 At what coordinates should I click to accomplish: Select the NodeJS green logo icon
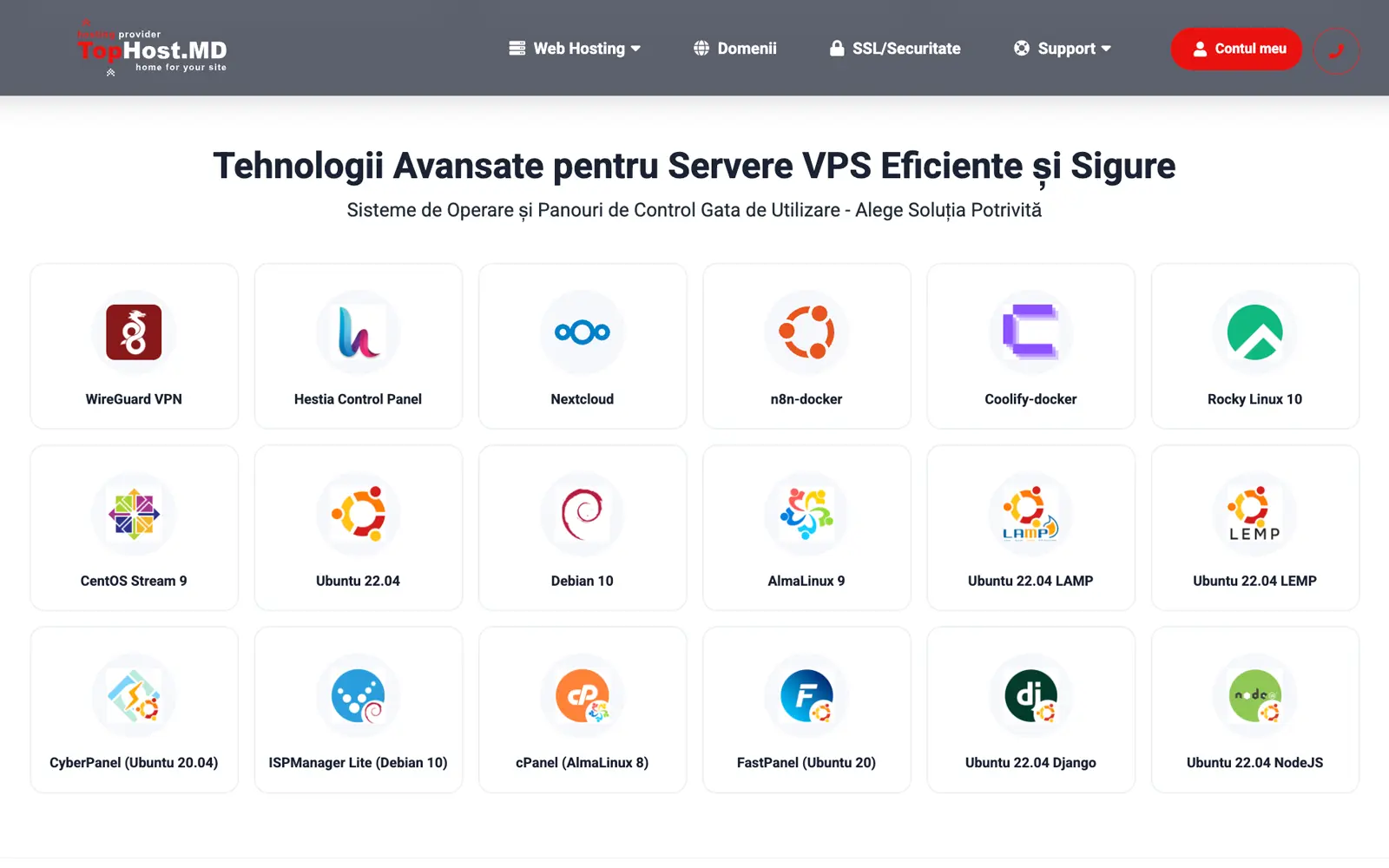point(1255,695)
